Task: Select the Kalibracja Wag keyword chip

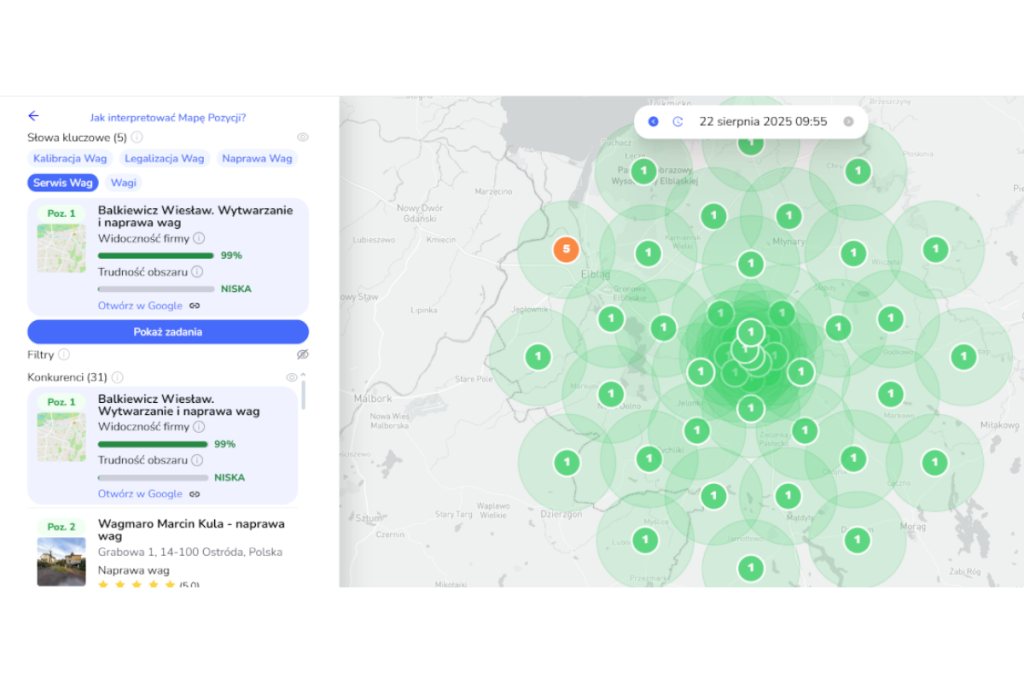Action: tap(70, 159)
